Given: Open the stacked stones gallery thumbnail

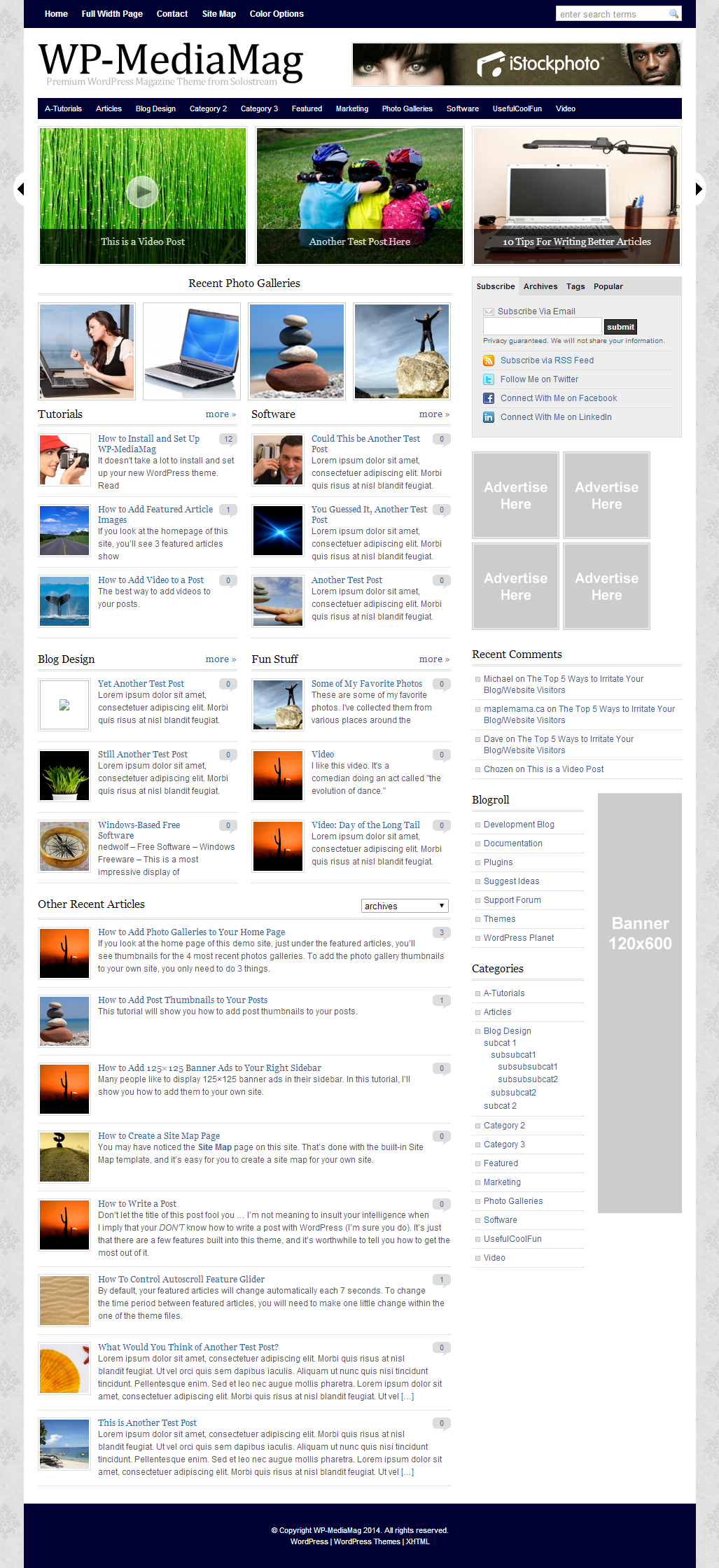Looking at the screenshot, I should (x=297, y=351).
